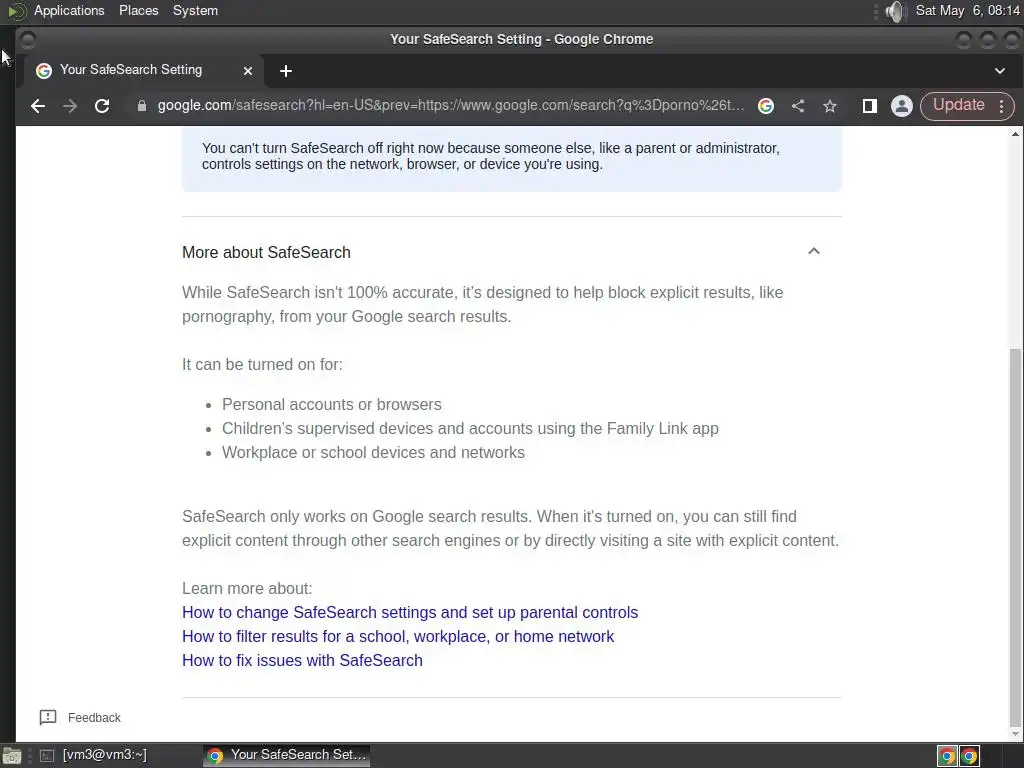Open Chrome's three-dot menu

[1001, 106]
